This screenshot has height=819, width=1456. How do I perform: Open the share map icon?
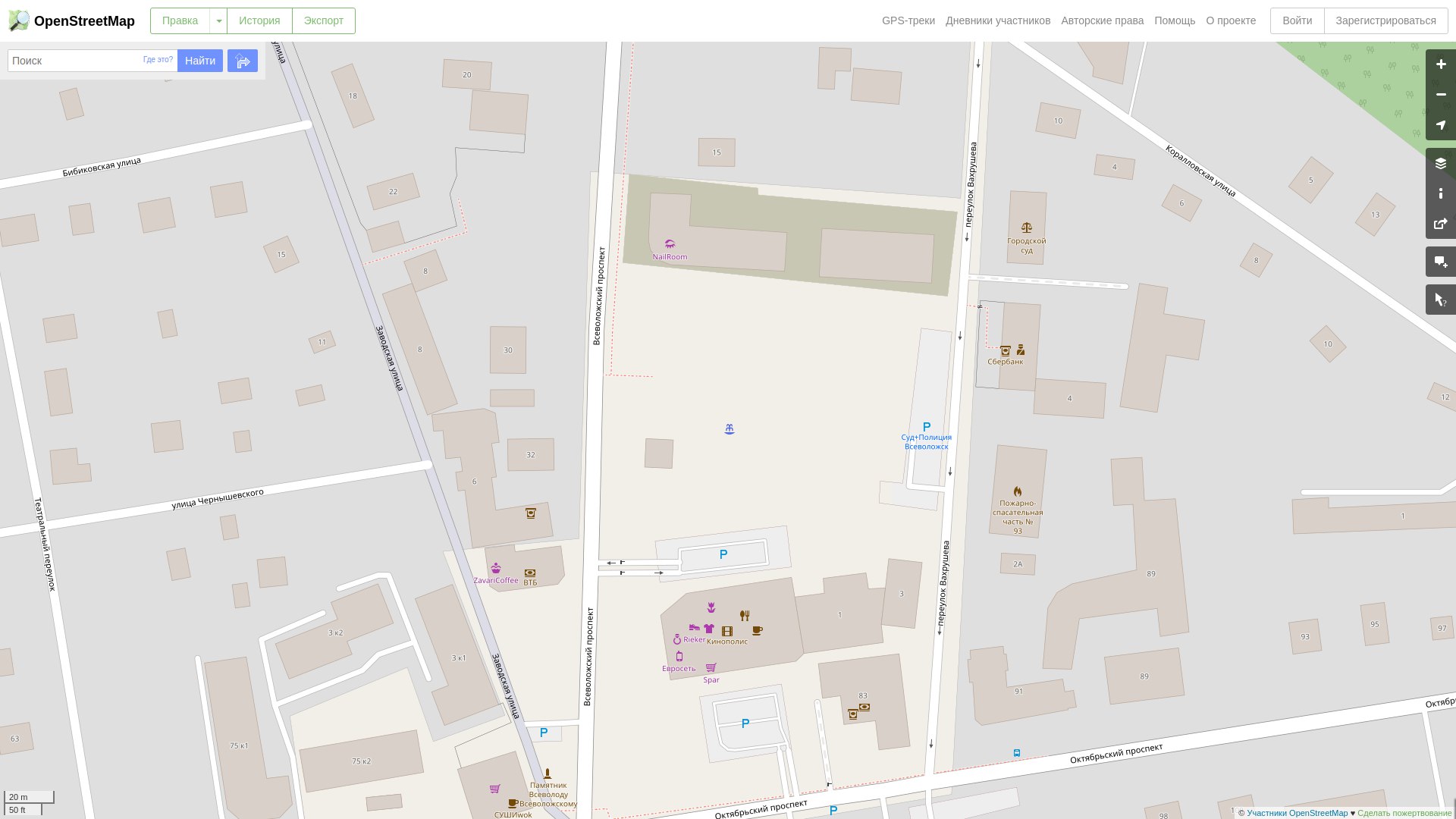pos(1440,224)
